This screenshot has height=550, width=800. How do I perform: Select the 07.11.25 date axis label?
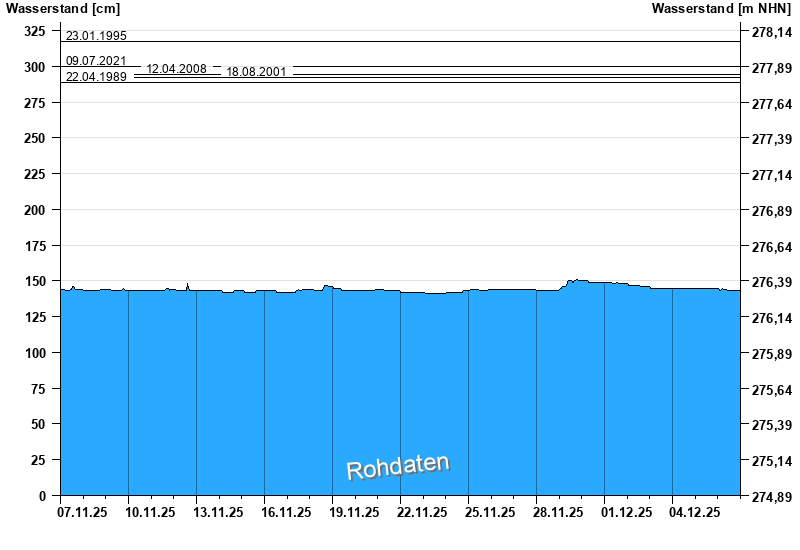[x=82, y=512]
